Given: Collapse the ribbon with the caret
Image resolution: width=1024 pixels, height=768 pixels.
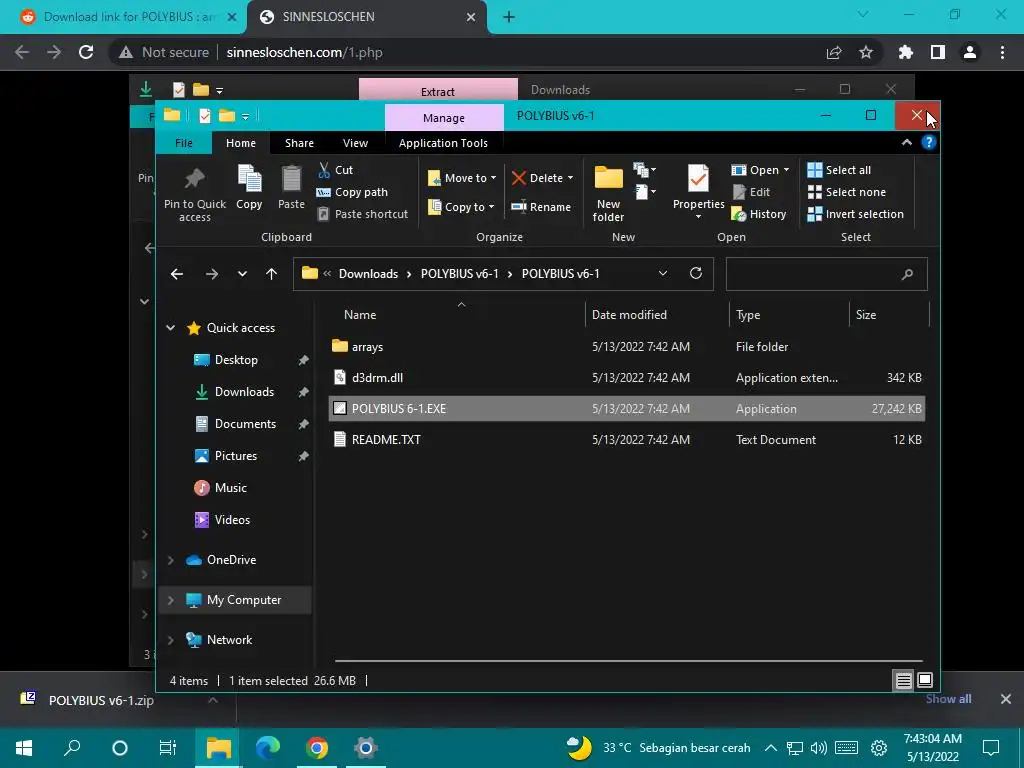Looking at the screenshot, I should click(906, 142).
